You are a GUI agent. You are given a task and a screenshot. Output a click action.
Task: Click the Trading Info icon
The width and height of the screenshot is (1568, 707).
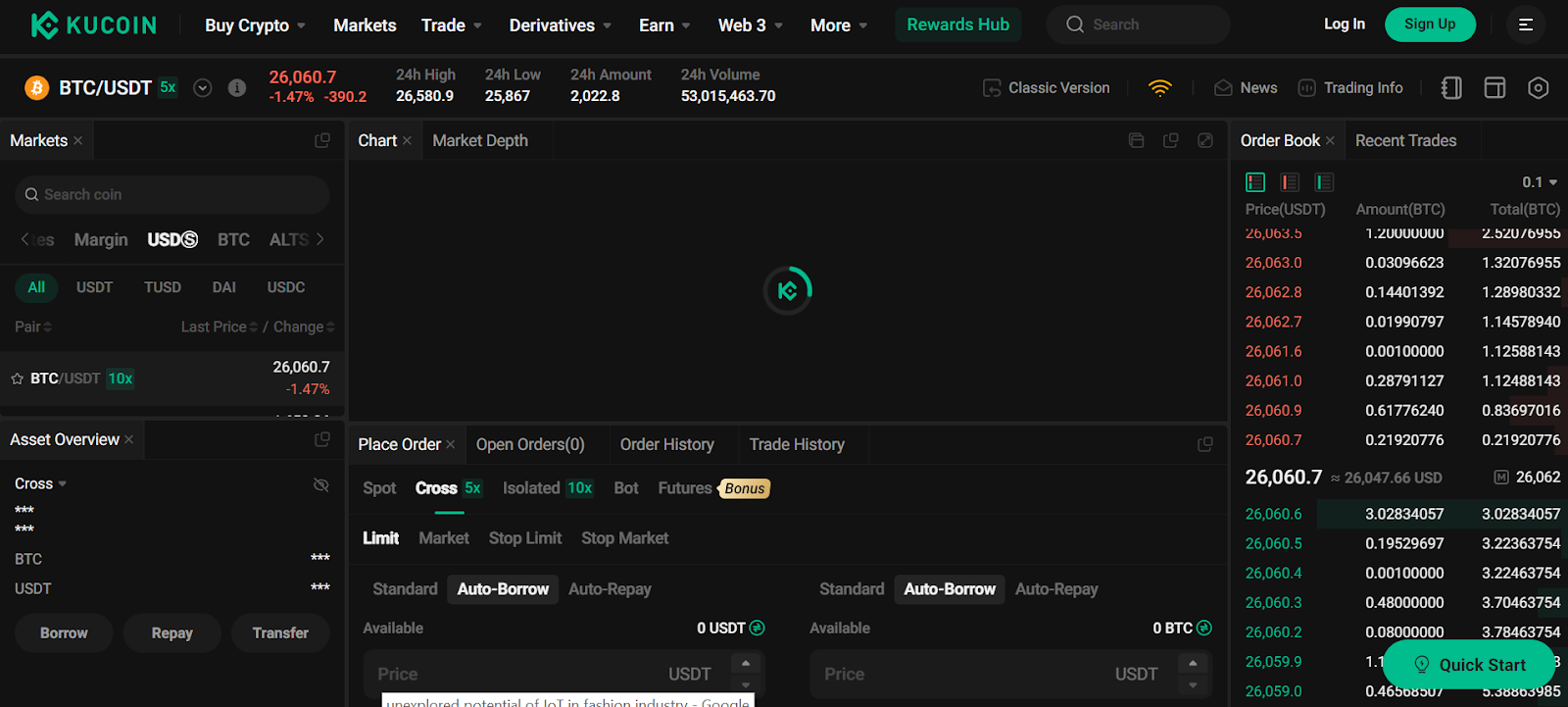tap(1306, 88)
